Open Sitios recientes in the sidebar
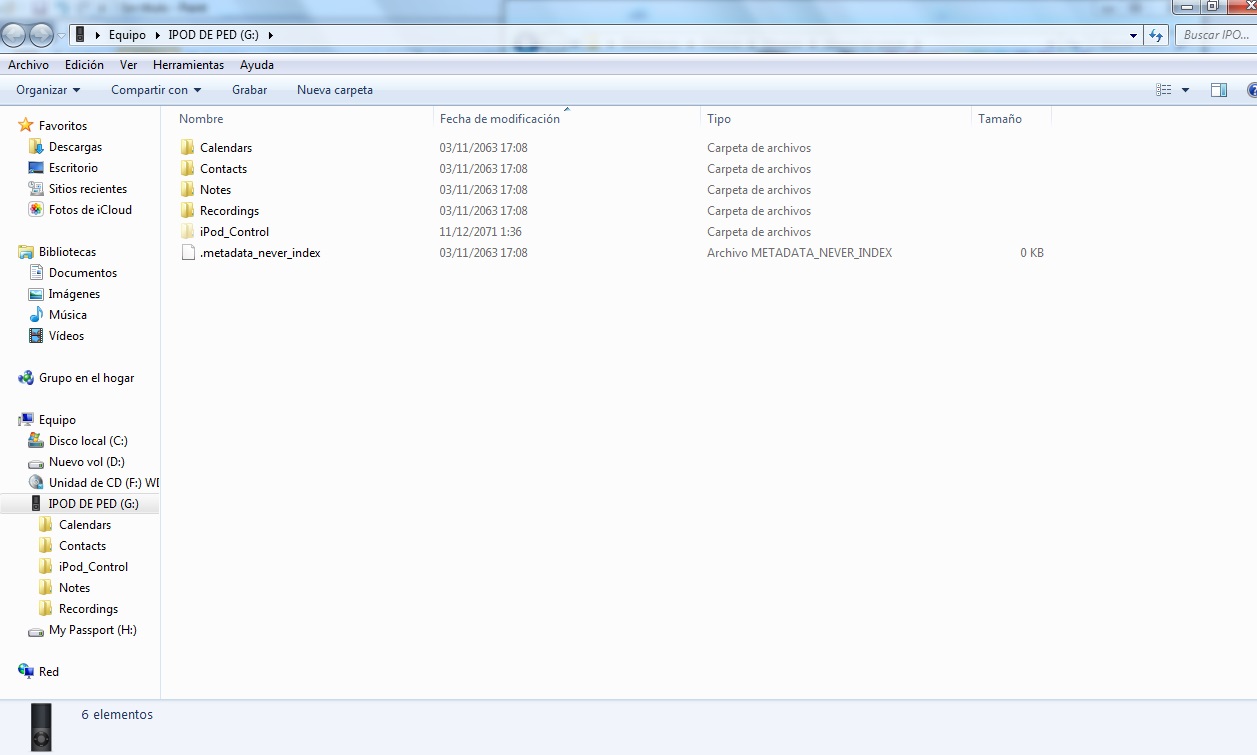The width and height of the screenshot is (1257, 755). click(x=88, y=189)
